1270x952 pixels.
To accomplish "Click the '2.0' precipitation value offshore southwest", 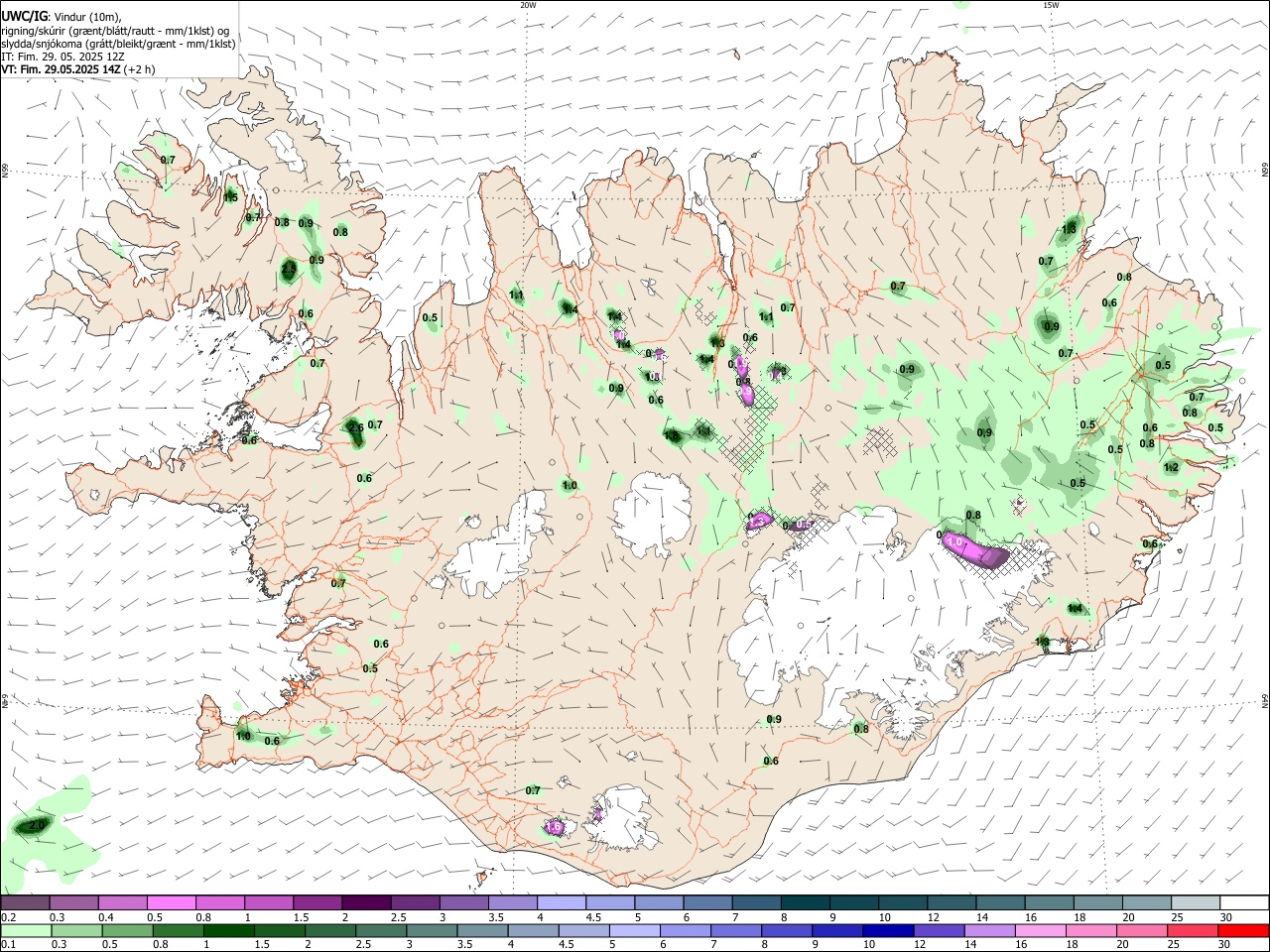I will (x=38, y=825).
